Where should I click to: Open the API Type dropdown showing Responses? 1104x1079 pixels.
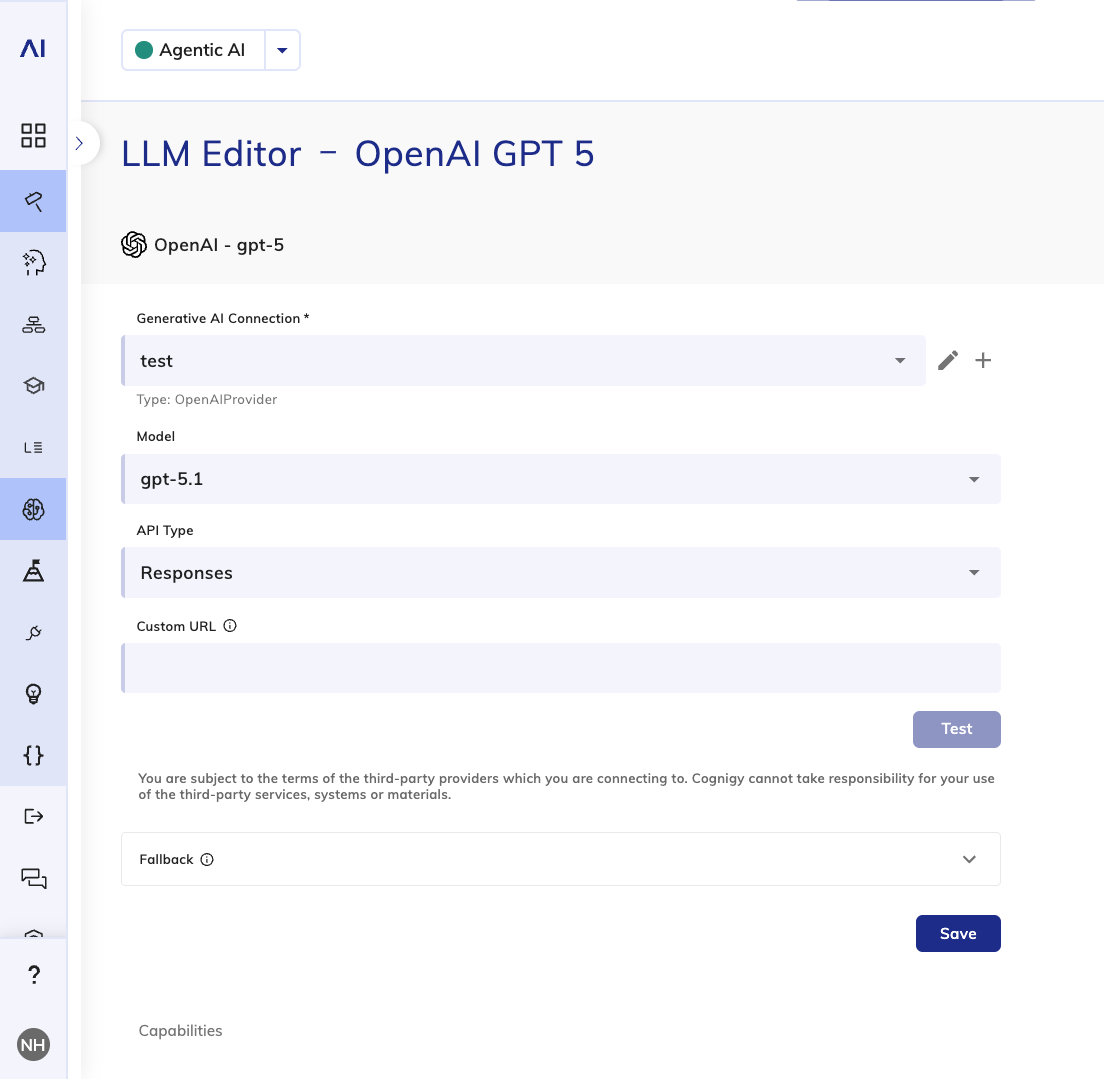(x=560, y=573)
